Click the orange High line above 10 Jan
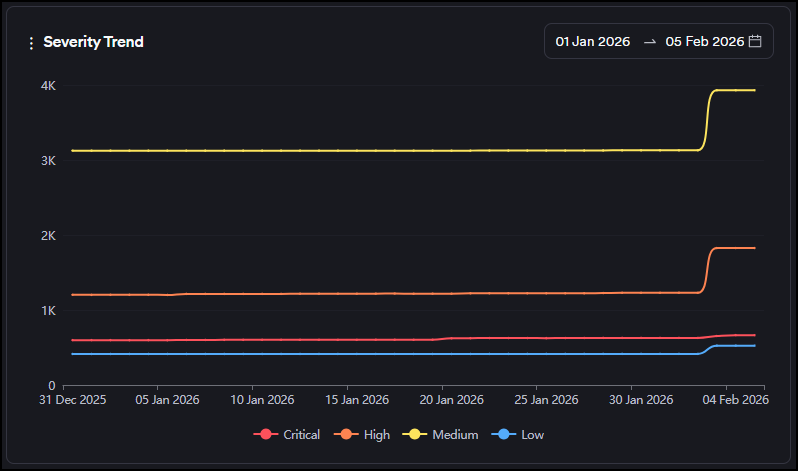This screenshot has width=798, height=471. tap(253, 294)
